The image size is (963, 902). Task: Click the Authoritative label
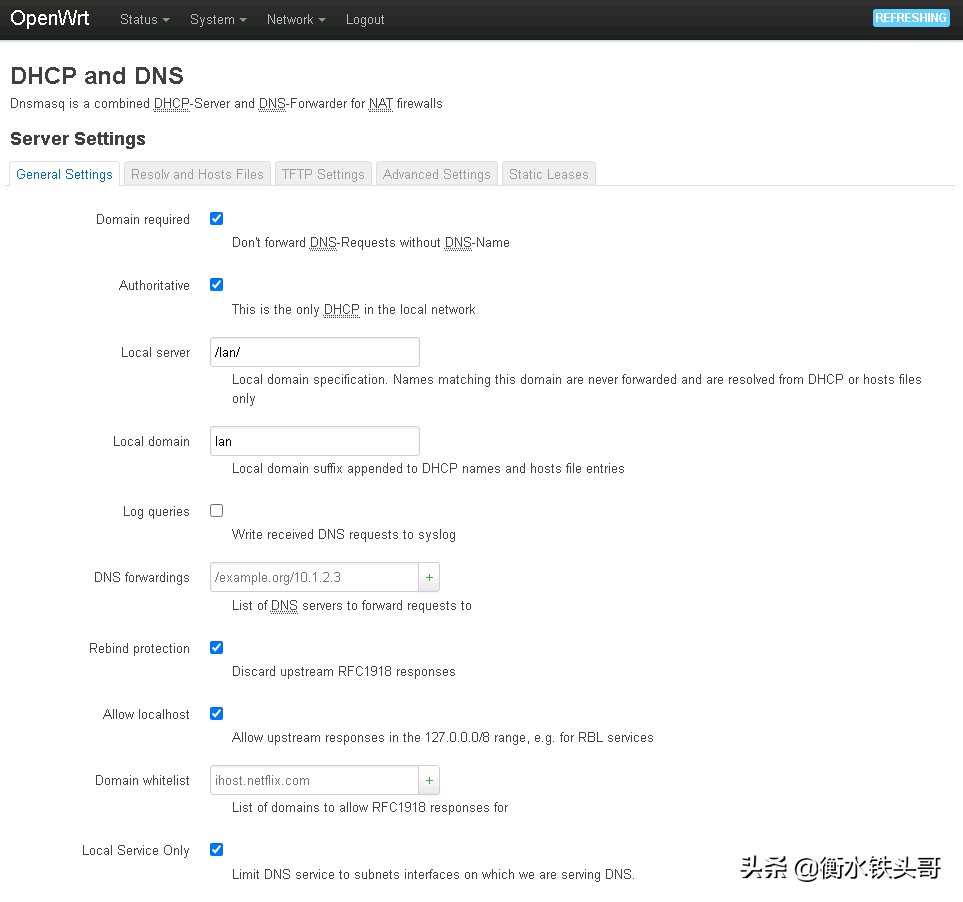coord(154,286)
